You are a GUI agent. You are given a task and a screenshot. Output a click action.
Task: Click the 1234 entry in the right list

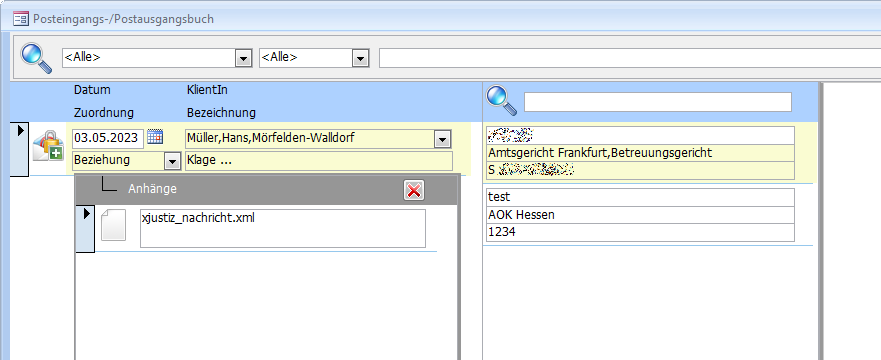click(x=640, y=233)
